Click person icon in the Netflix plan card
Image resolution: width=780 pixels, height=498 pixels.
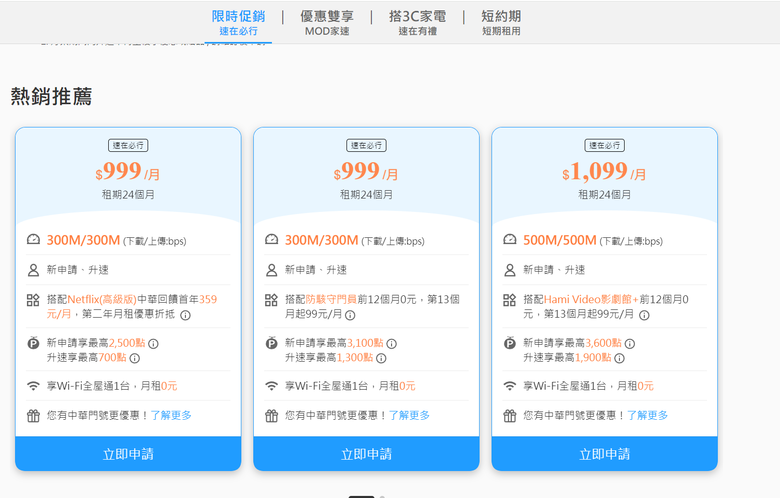tap(33, 270)
